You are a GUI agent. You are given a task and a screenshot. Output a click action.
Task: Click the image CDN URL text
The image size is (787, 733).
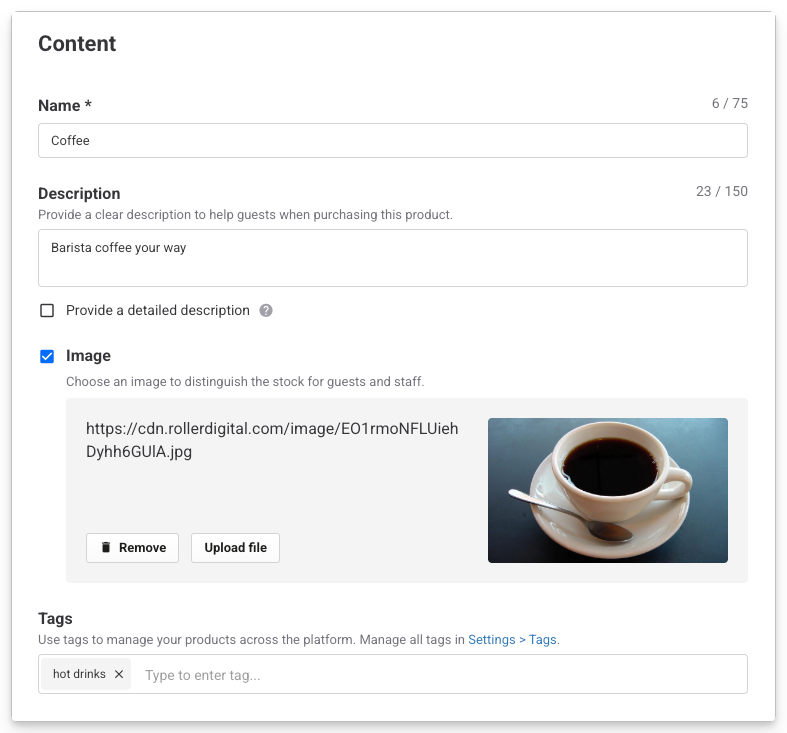tap(272, 440)
